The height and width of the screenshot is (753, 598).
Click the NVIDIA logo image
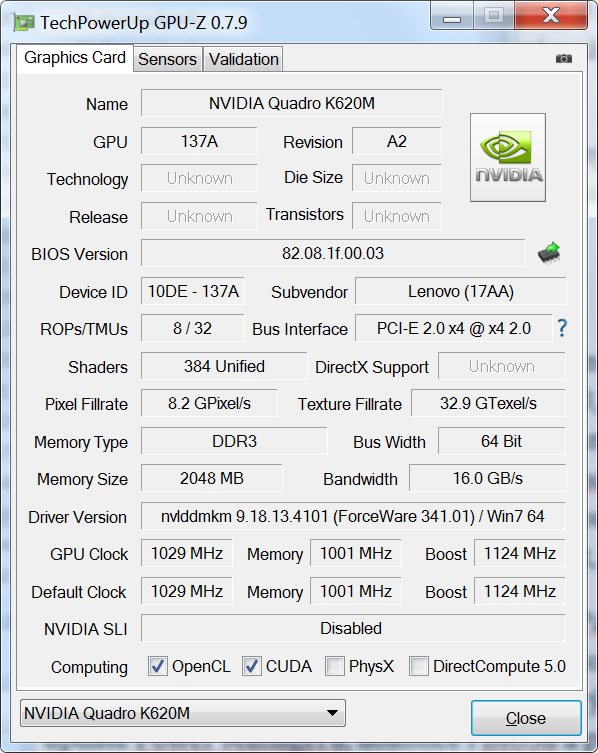[x=508, y=157]
